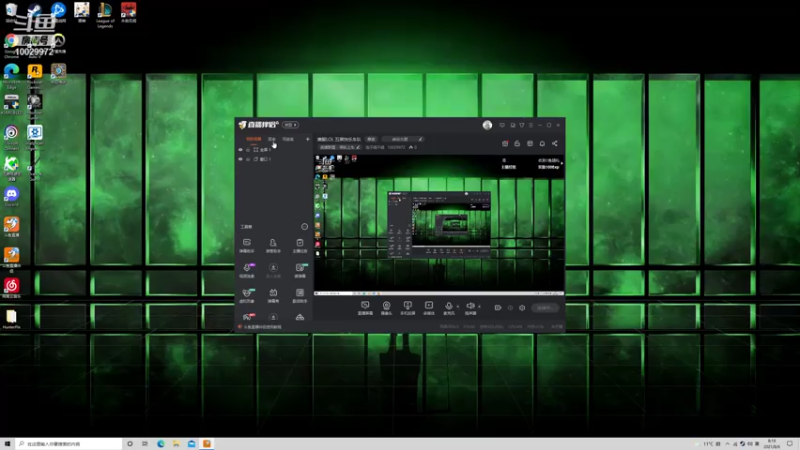The image size is (800, 450).
Task: Open the HunterPie folder on desktop
Action: click(11, 319)
